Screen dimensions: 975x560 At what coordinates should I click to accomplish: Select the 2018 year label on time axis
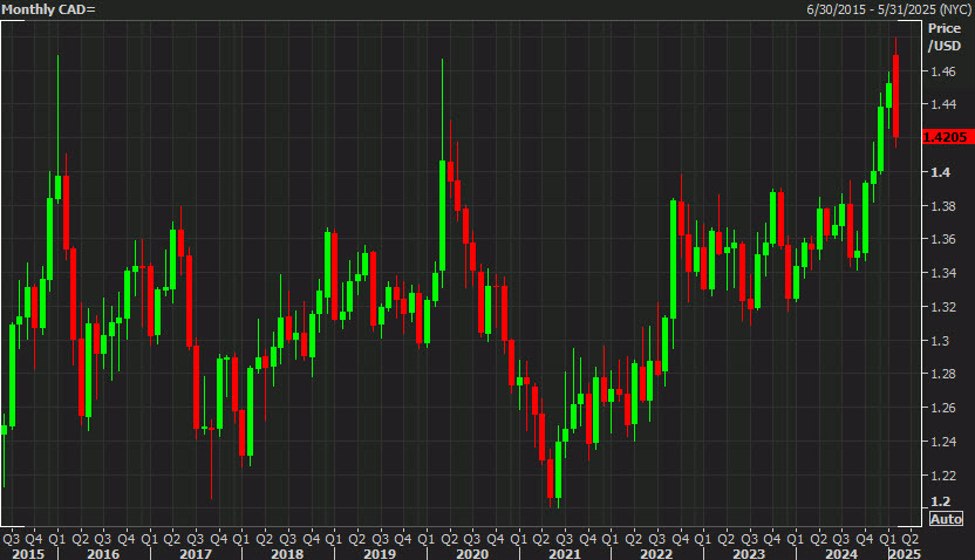pyautogui.click(x=287, y=552)
